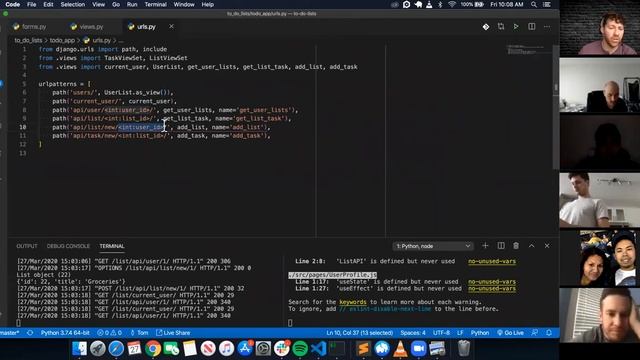
Task: Select Python 3.7.4 64-bit interpreter in status bar
Action: point(65,333)
